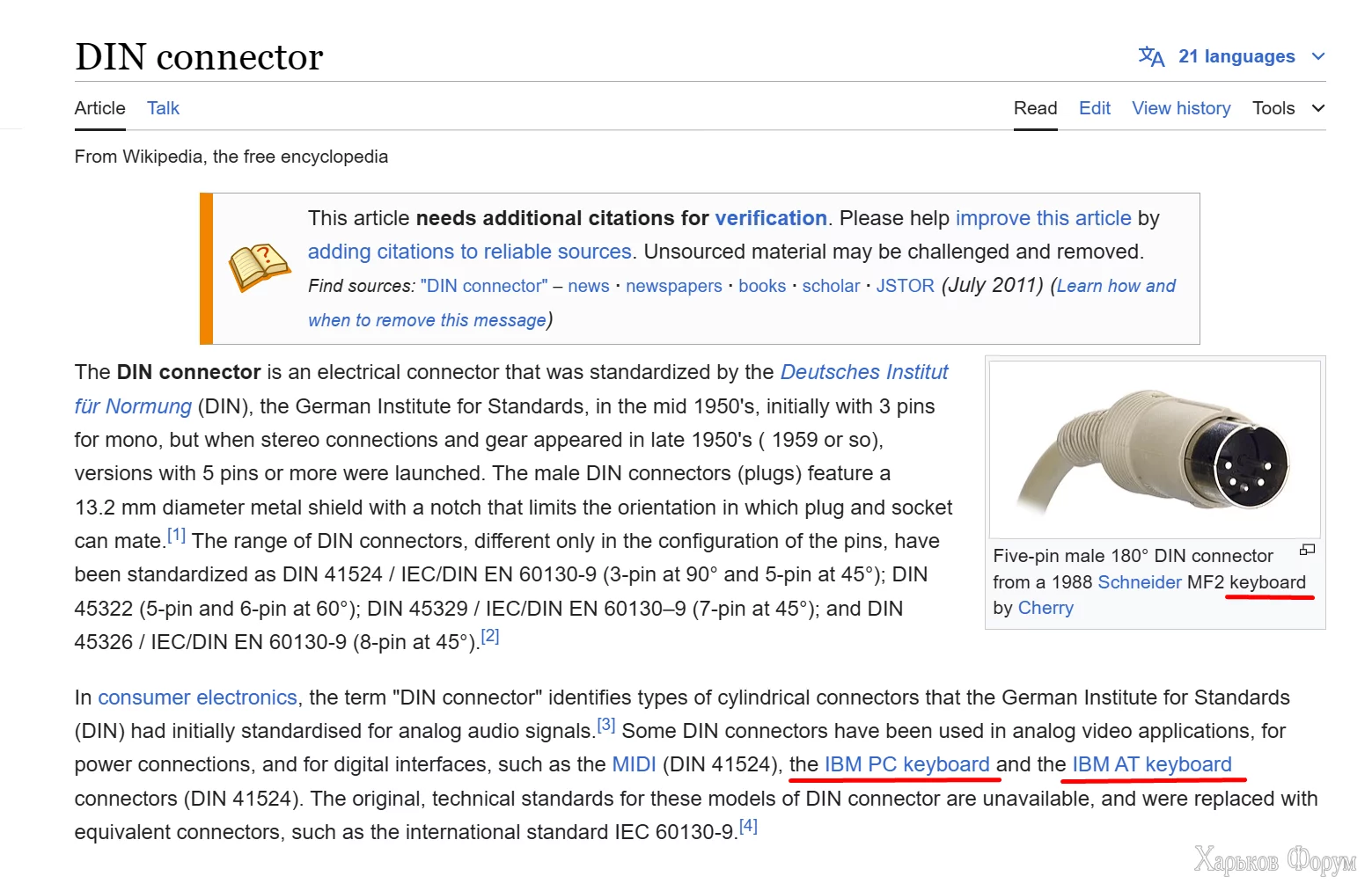Click the bold 'DIN connector' term in intro
This screenshot has height=891, width=1372.
(x=188, y=372)
